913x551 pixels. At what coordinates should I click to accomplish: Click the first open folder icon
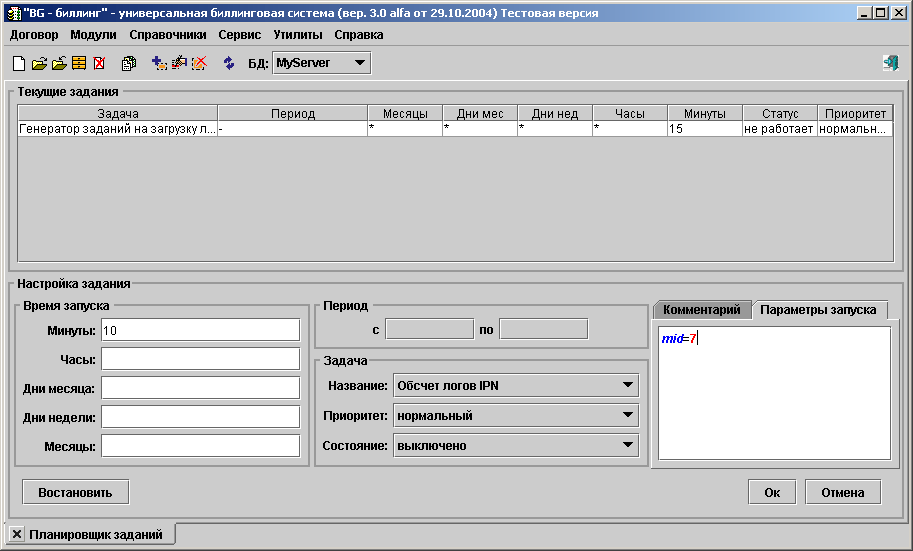tap(39, 63)
